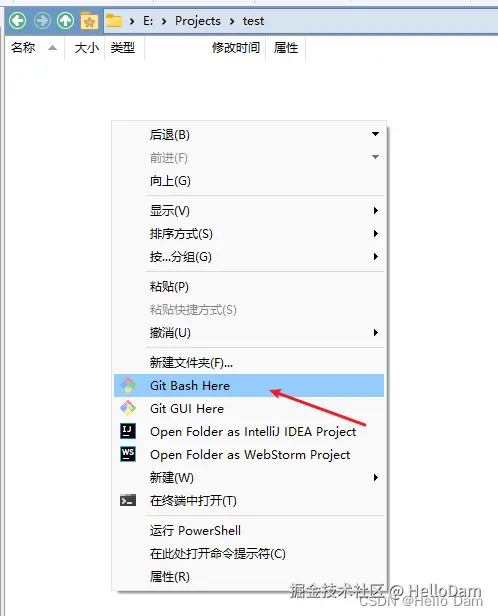Click the WebStorm WS icon

128,454
